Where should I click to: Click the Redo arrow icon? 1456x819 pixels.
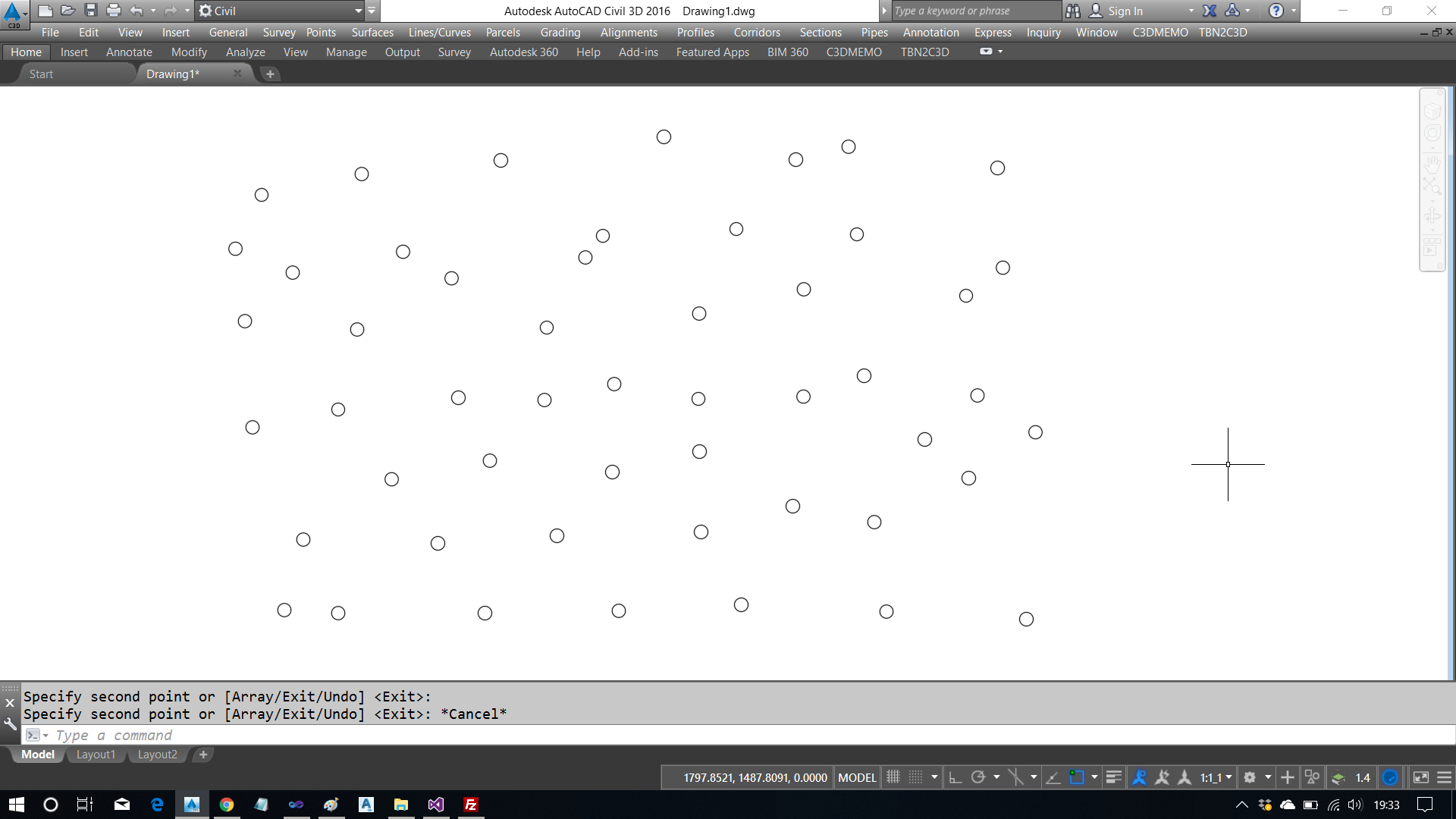tap(171, 11)
